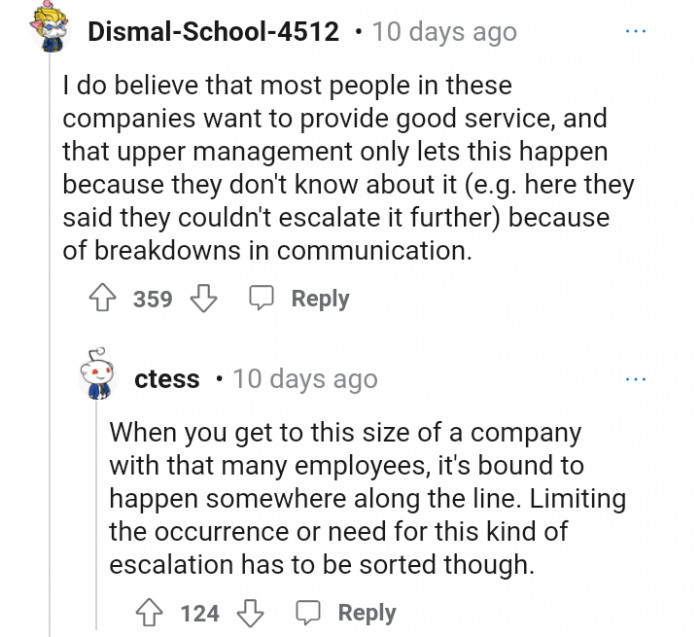The image size is (700, 637).
Task: Reply to the ctess comment
Action: [348, 613]
